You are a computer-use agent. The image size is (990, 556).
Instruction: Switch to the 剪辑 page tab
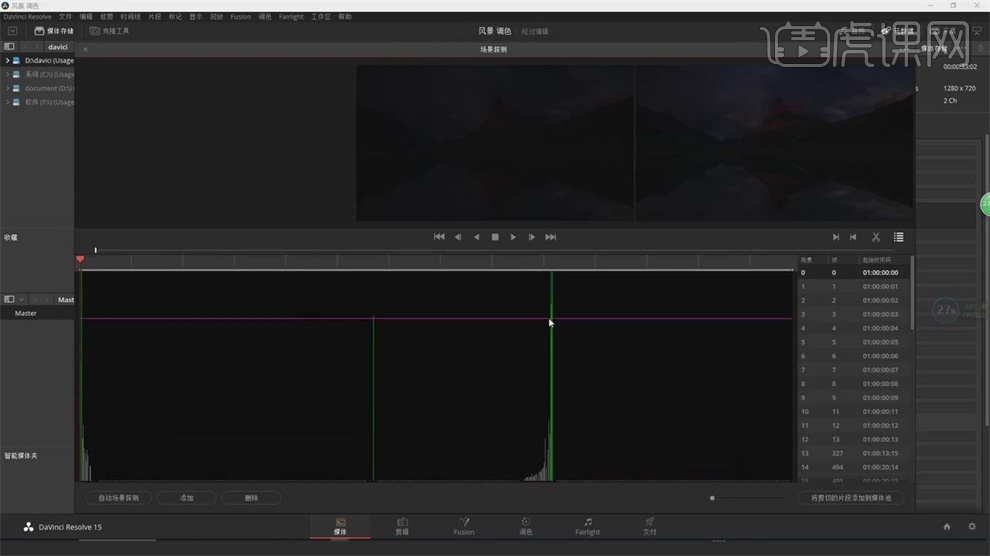pyautogui.click(x=402, y=526)
